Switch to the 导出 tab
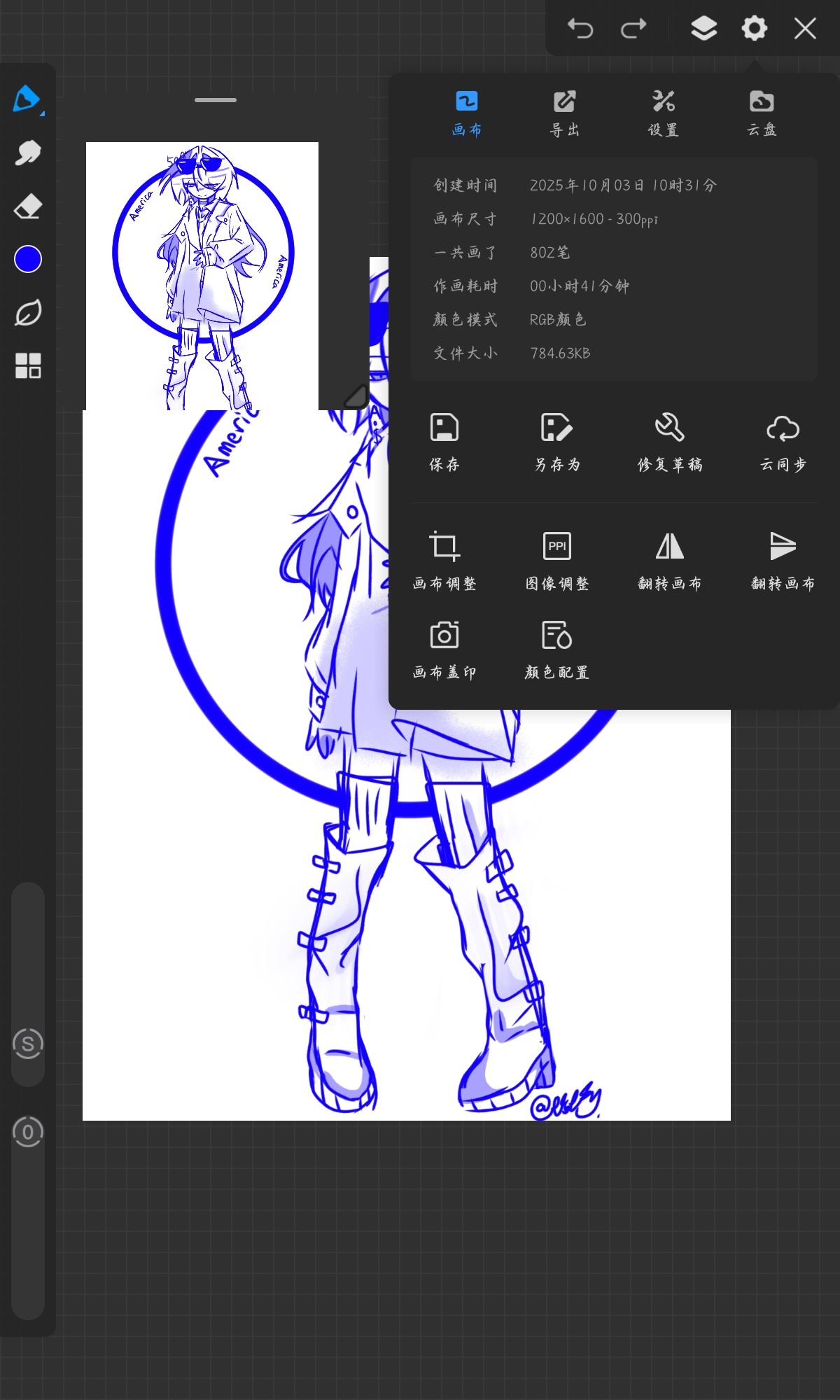Image resolution: width=840 pixels, height=1400 pixels. (x=564, y=113)
